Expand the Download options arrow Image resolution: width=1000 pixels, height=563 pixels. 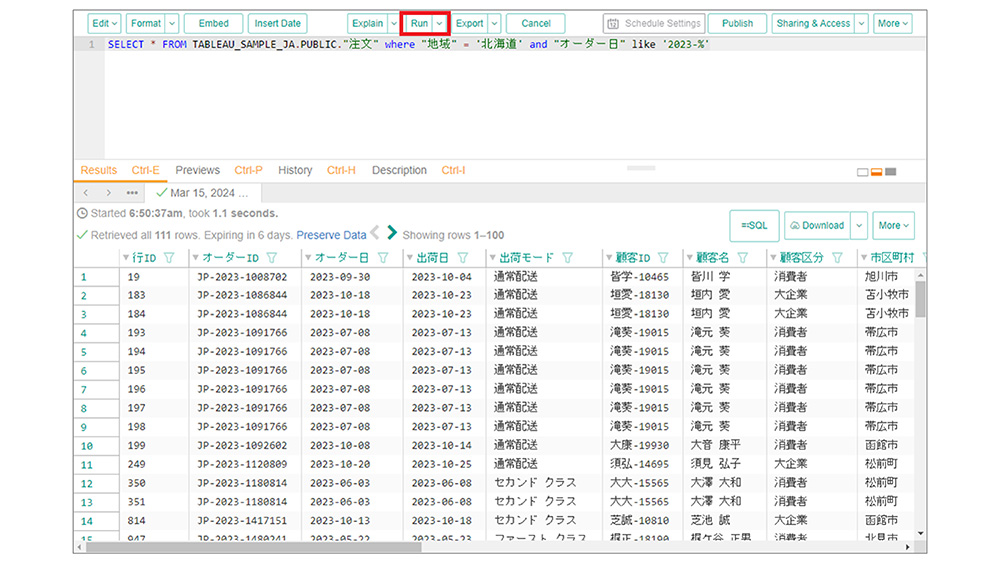(859, 226)
